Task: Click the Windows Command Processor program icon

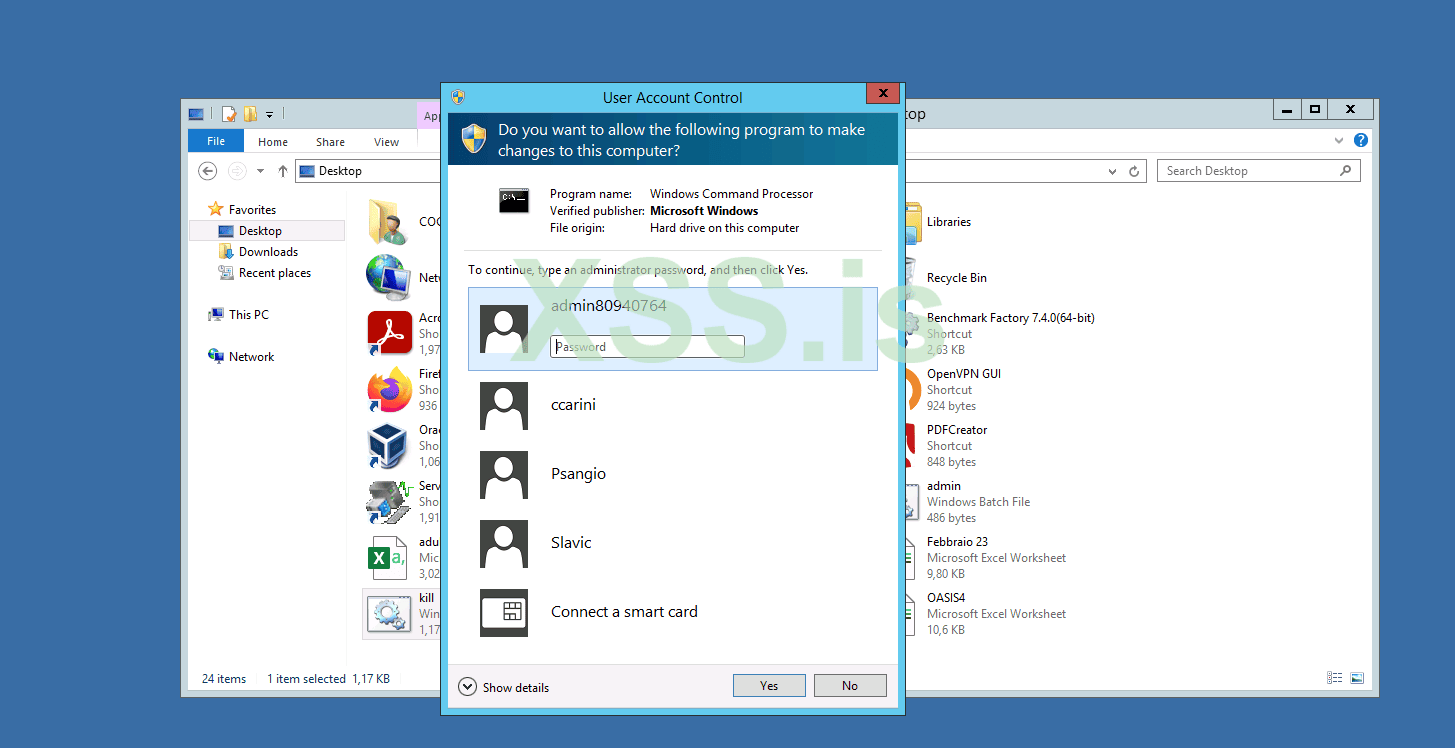Action: point(514,201)
